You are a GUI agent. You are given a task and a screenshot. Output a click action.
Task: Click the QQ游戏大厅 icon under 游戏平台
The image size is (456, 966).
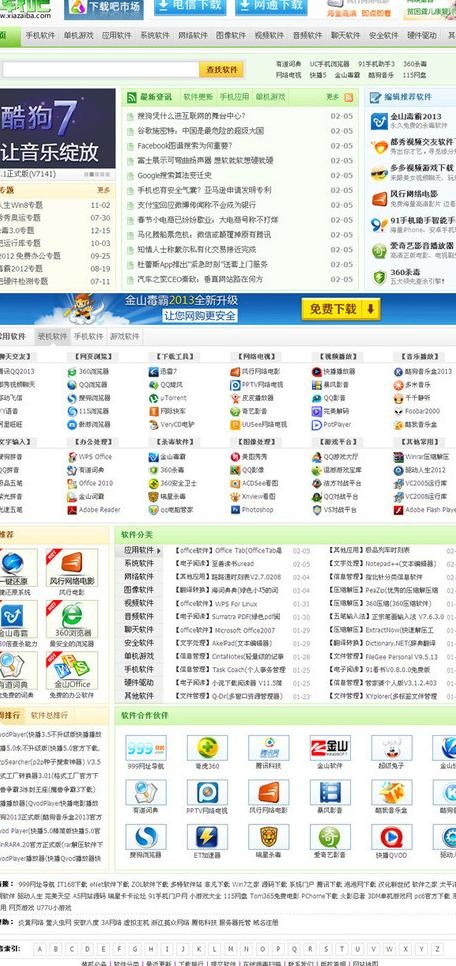[316, 457]
